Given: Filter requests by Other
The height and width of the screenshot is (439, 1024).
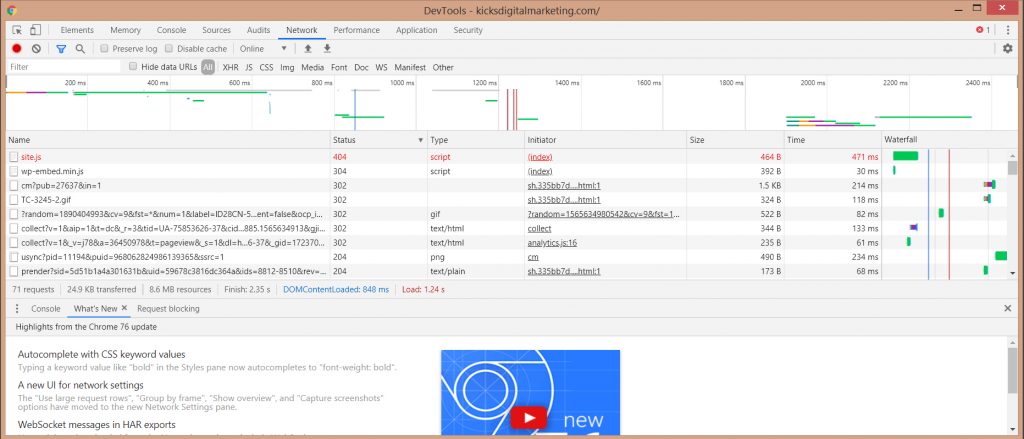Looking at the screenshot, I should (443, 67).
